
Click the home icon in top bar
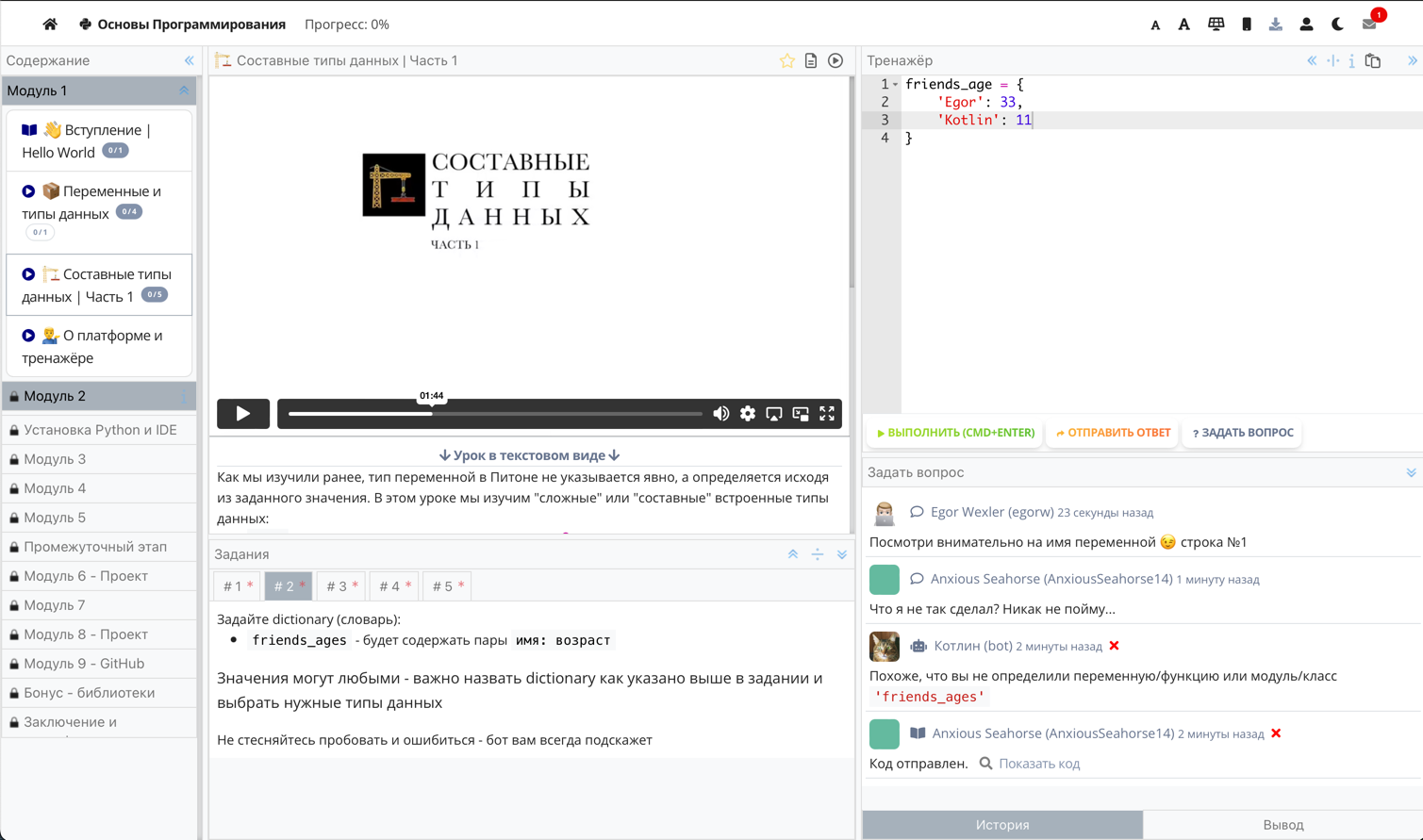tap(50, 25)
